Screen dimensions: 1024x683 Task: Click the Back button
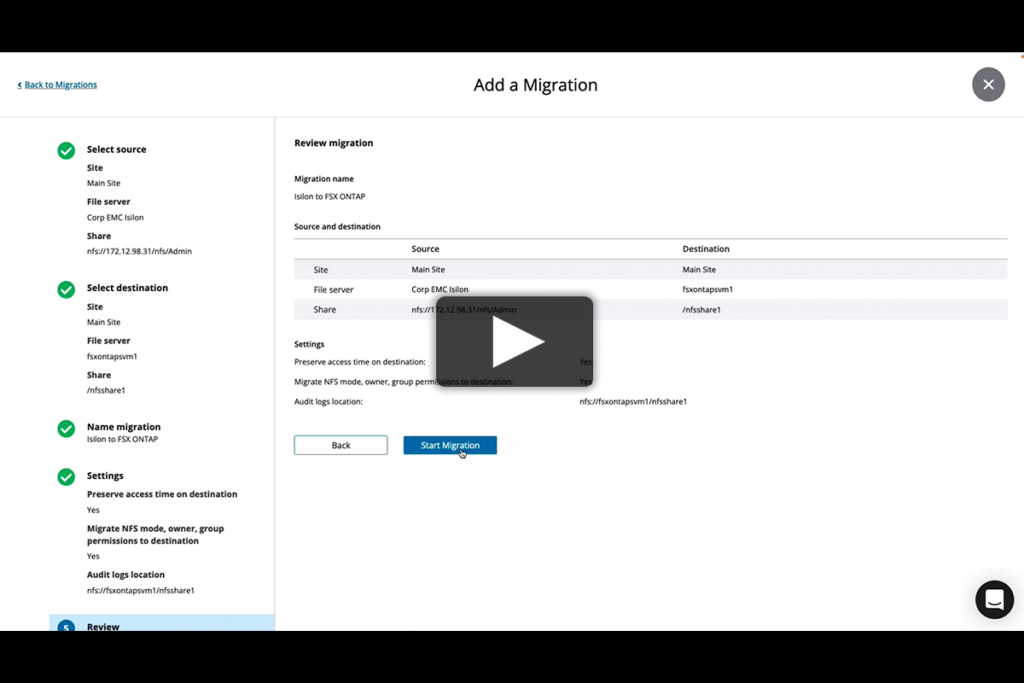tap(340, 445)
